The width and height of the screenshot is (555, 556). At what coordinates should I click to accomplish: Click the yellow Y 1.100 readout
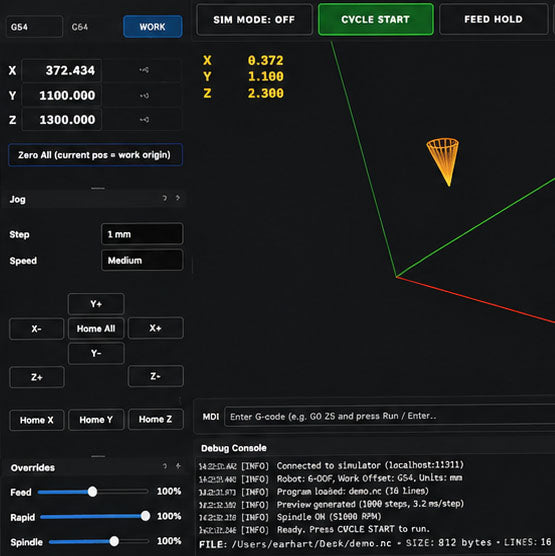[x=243, y=76]
